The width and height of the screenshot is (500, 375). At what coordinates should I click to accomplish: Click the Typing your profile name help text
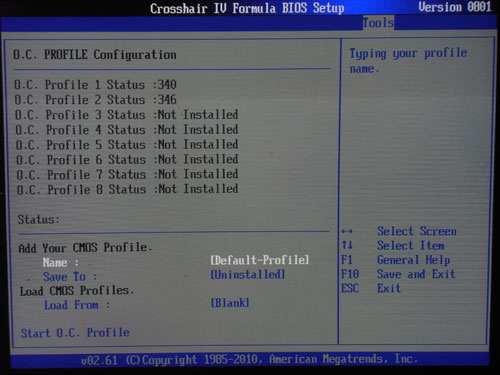(x=408, y=61)
